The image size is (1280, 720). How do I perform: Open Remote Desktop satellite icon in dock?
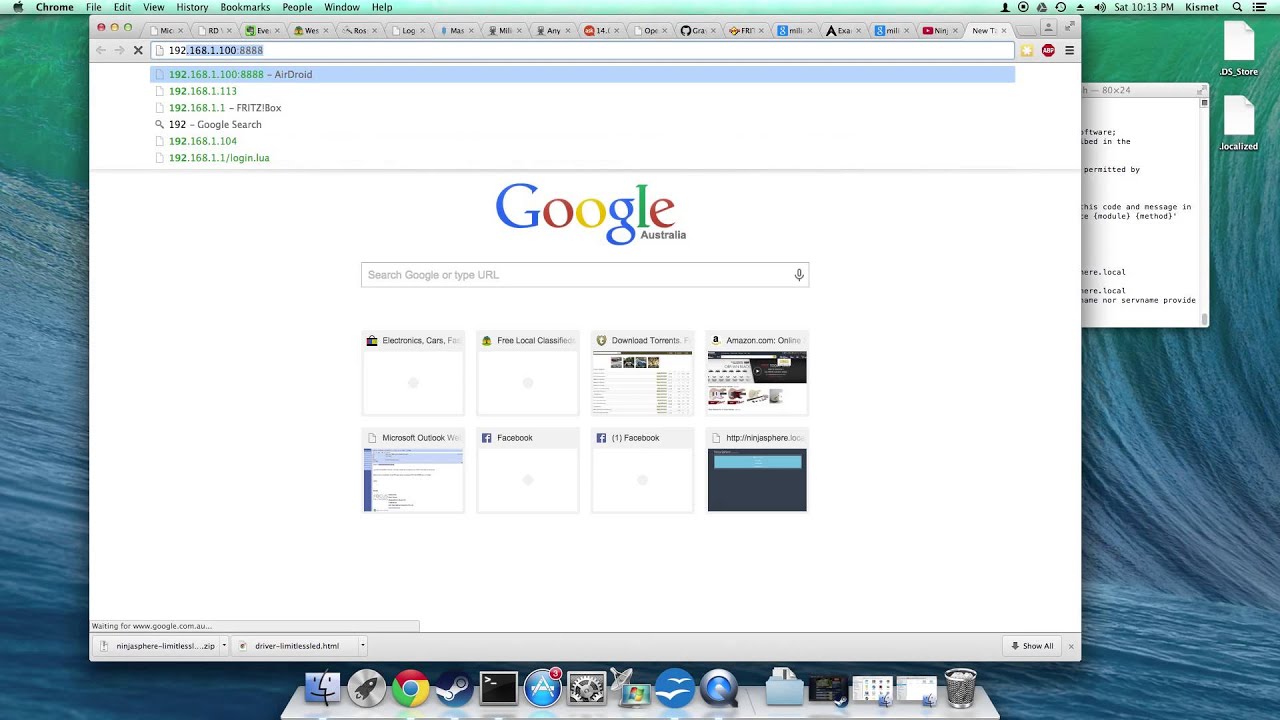631,688
